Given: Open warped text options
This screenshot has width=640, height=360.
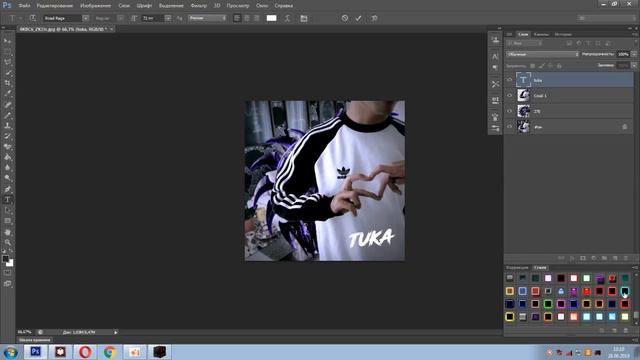Looking at the screenshot, I should [287, 18].
